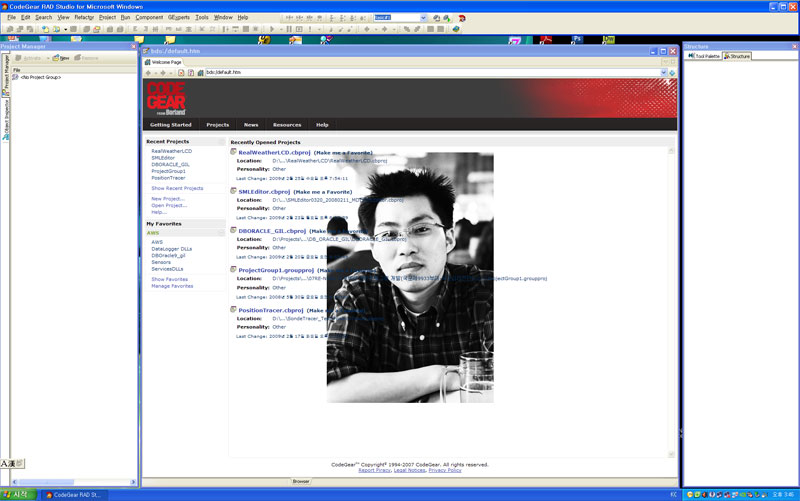Click the bdc:/default.htm address field
Screen dimensions: 800x501
click(x=400, y=73)
